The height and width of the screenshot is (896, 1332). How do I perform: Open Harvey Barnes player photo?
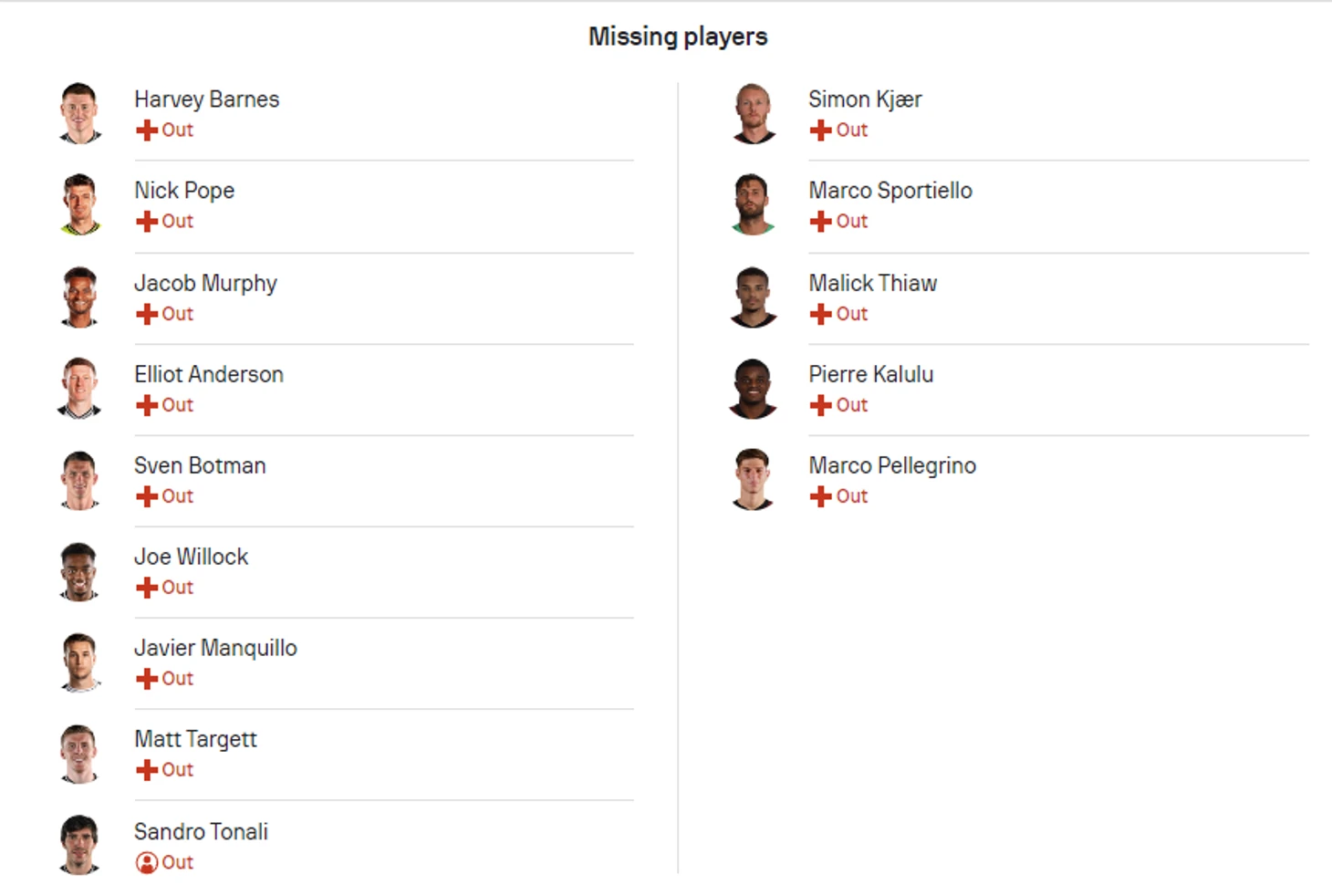click(79, 113)
